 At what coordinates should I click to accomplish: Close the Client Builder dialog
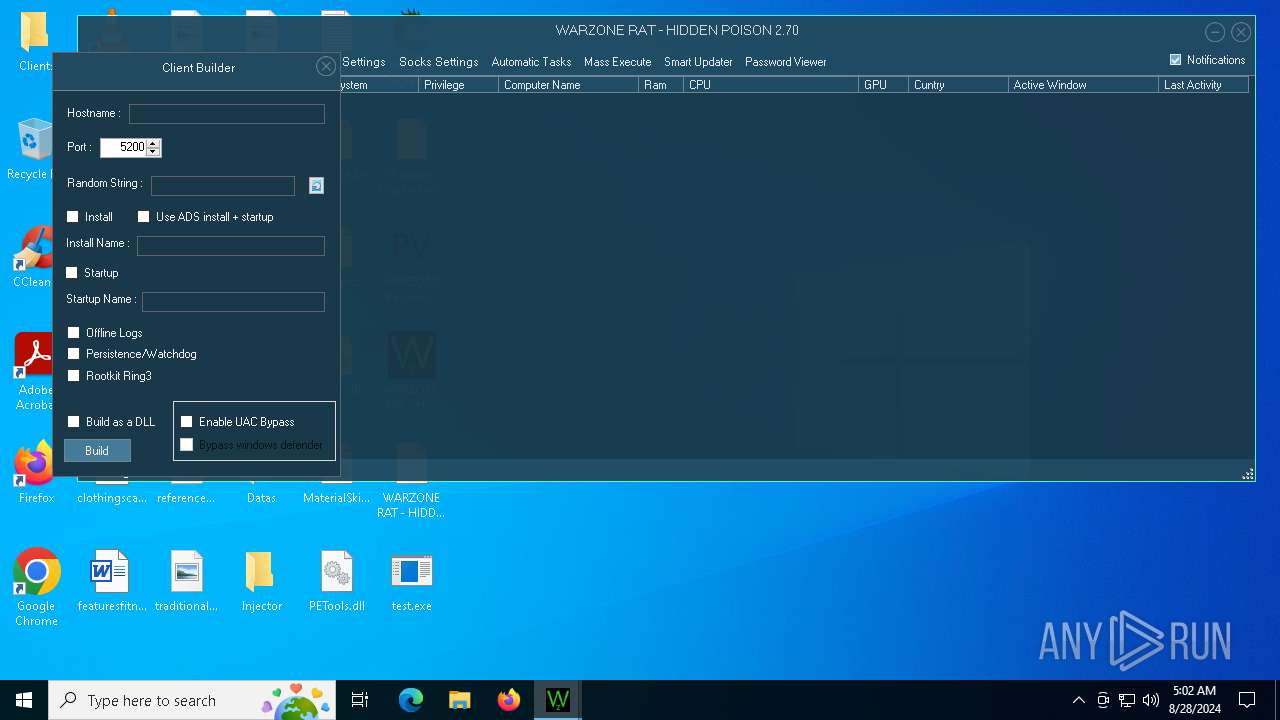(325, 67)
